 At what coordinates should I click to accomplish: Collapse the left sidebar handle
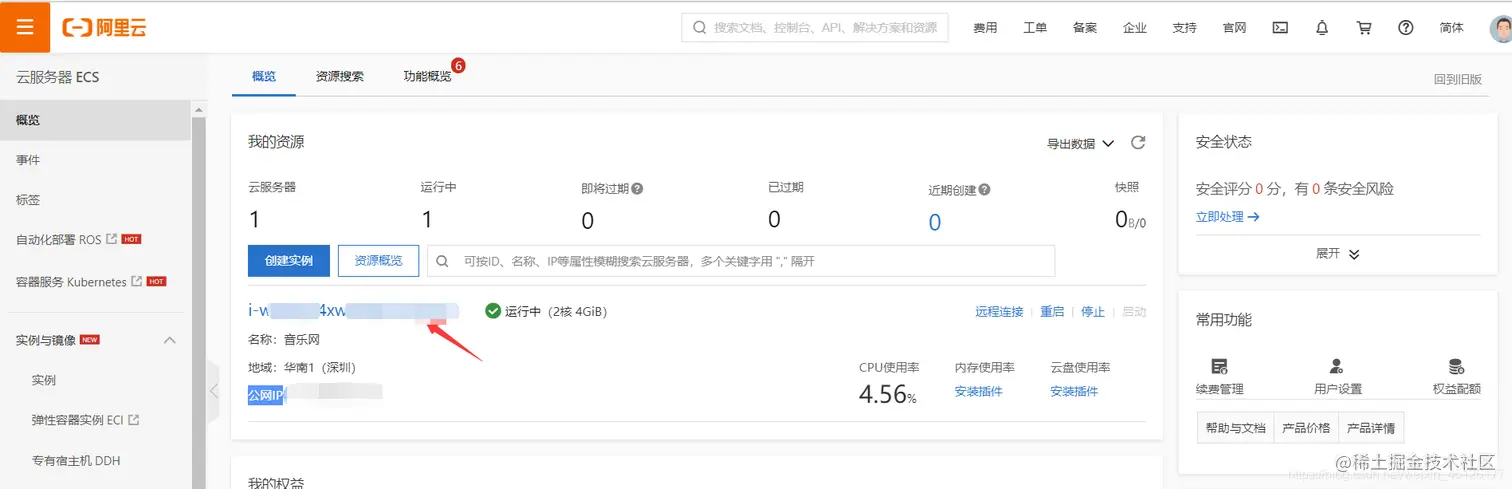[x=213, y=390]
